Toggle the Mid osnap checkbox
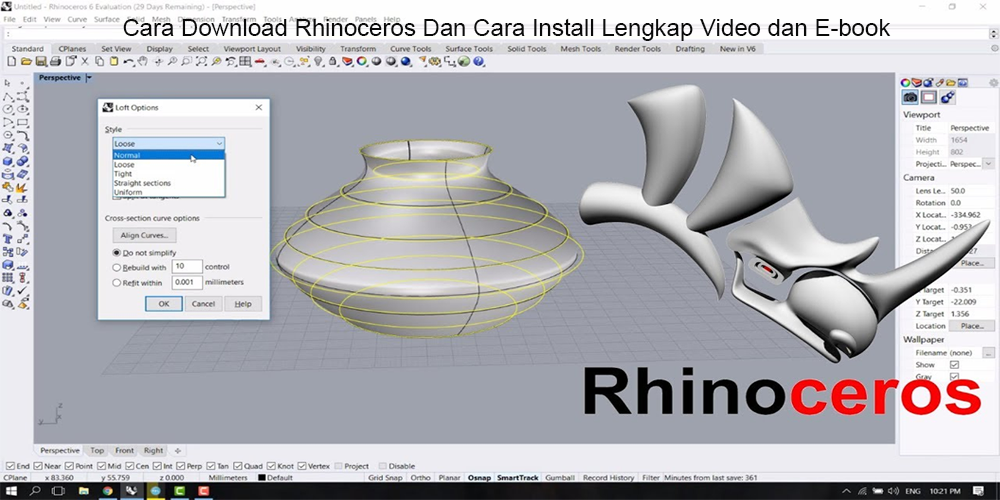Viewport: 1000px width, 500px height. (102, 466)
